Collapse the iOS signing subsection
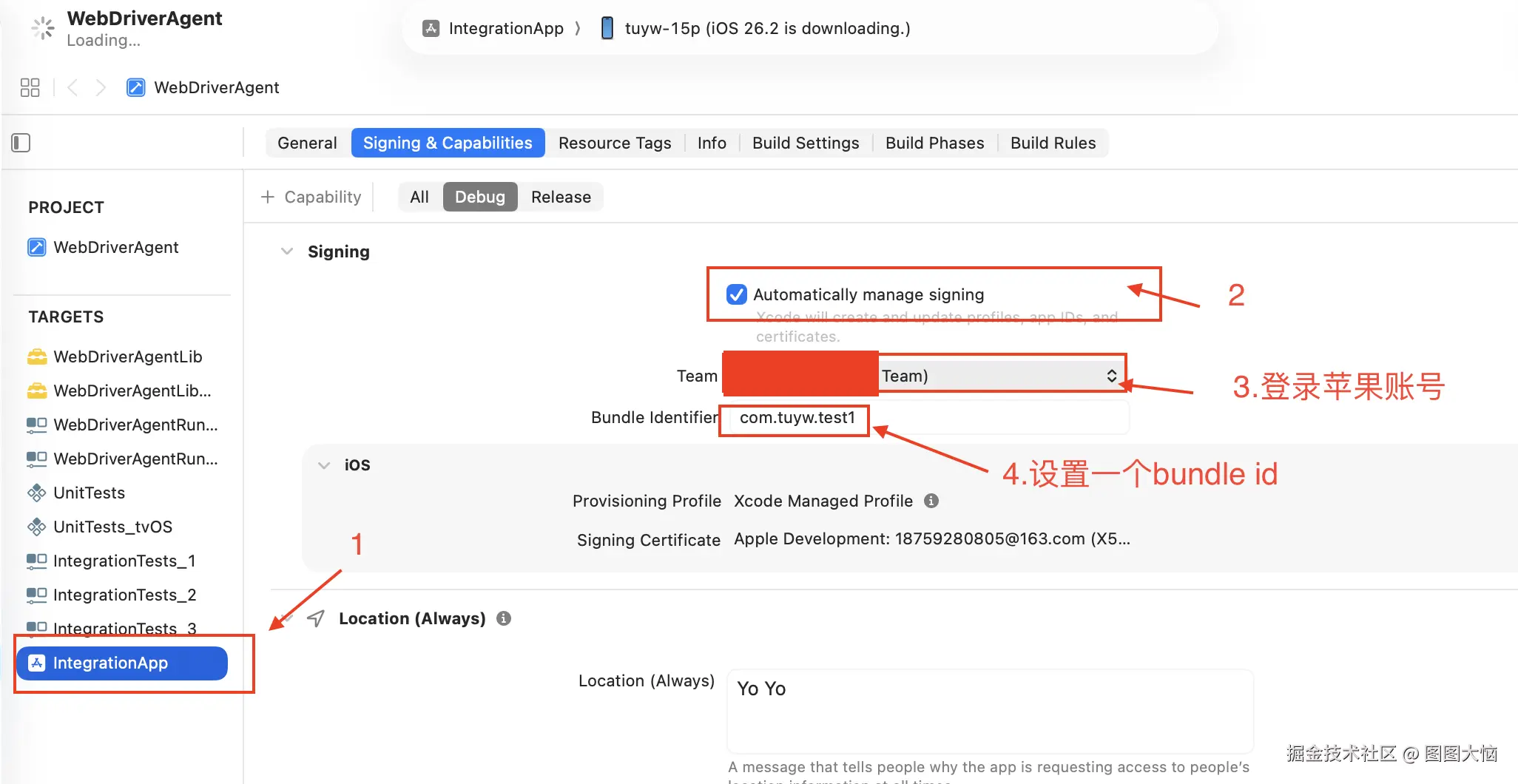1518x784 pixels. pos(324,465)
